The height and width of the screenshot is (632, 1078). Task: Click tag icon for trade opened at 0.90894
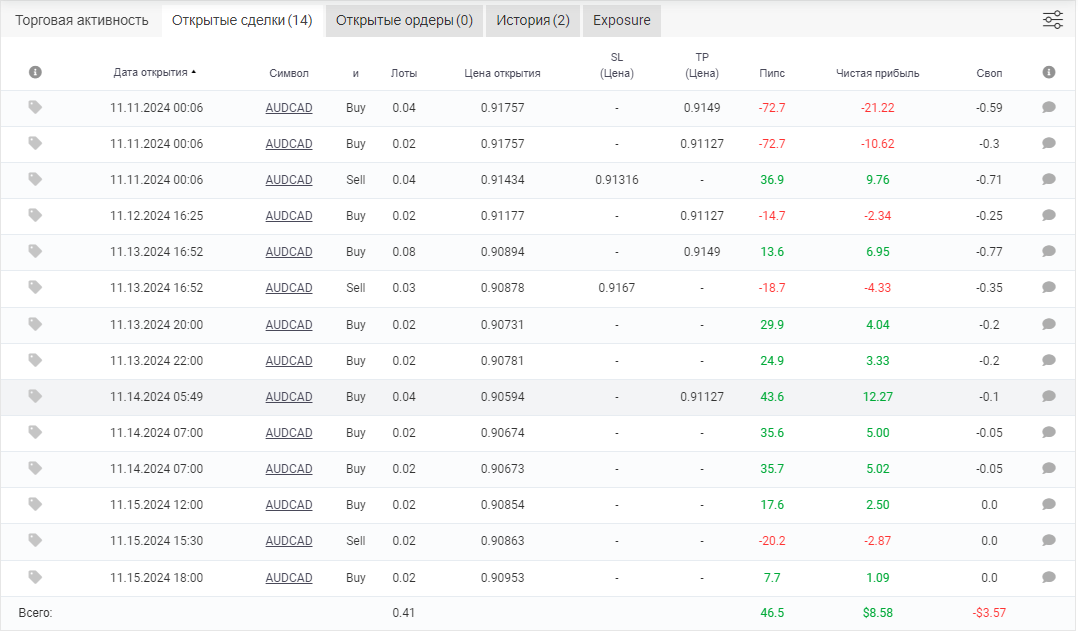pyautogui.click(x=35, y=251)
